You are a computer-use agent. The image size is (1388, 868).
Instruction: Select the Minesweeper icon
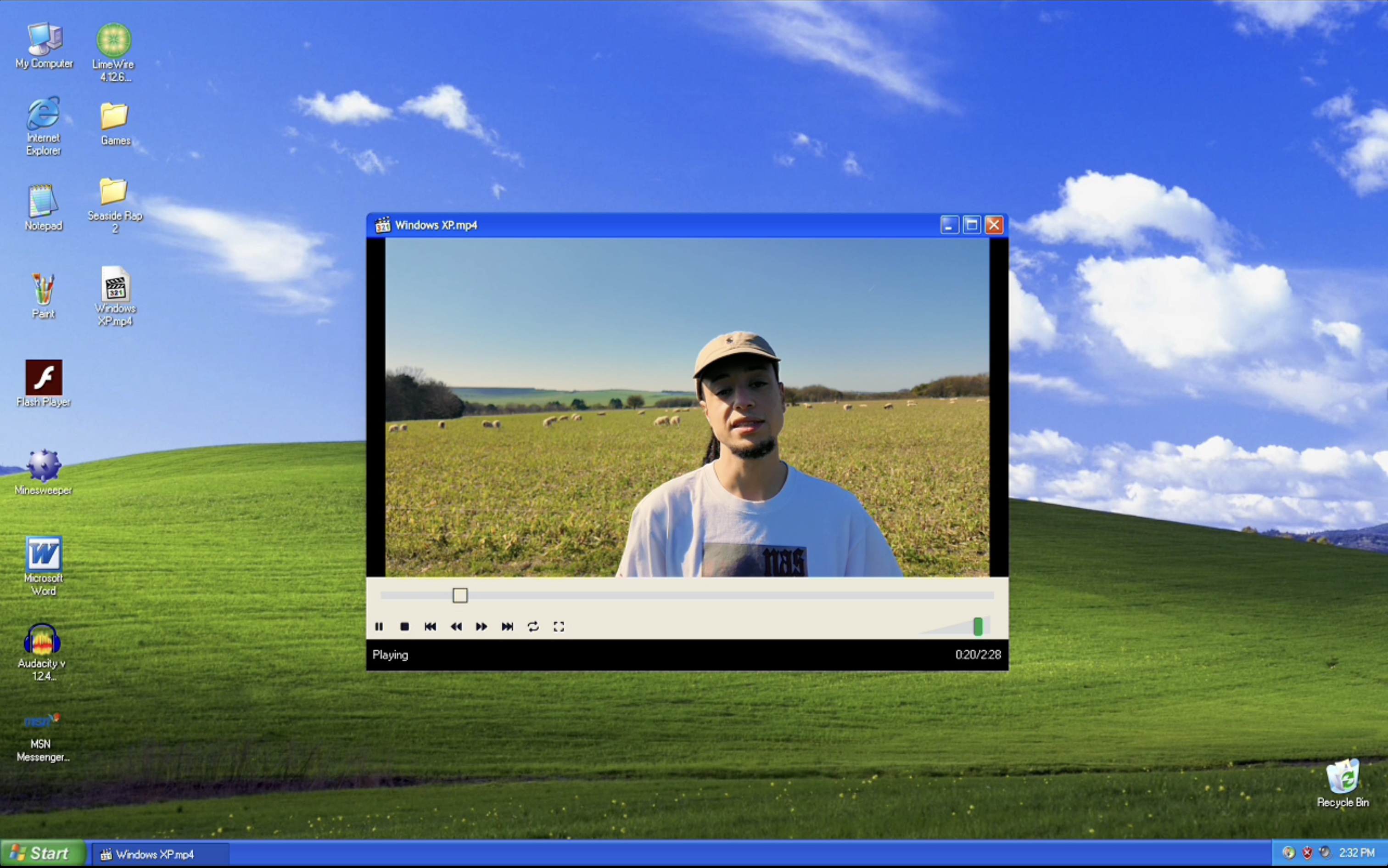tap(44, 473)
